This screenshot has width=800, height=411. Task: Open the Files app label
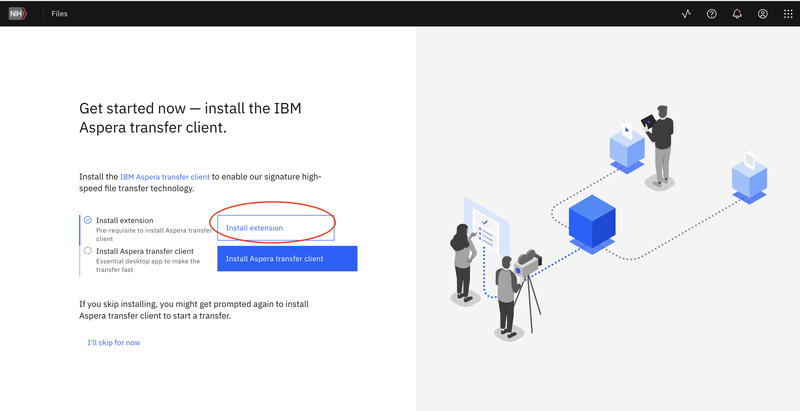[x=59, y=14]
